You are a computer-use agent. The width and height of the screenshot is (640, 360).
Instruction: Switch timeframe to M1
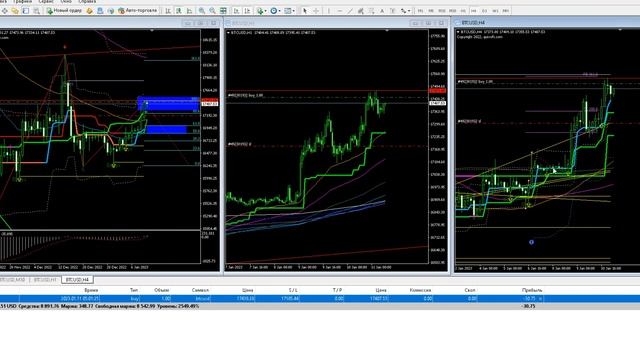pos(420,11)
